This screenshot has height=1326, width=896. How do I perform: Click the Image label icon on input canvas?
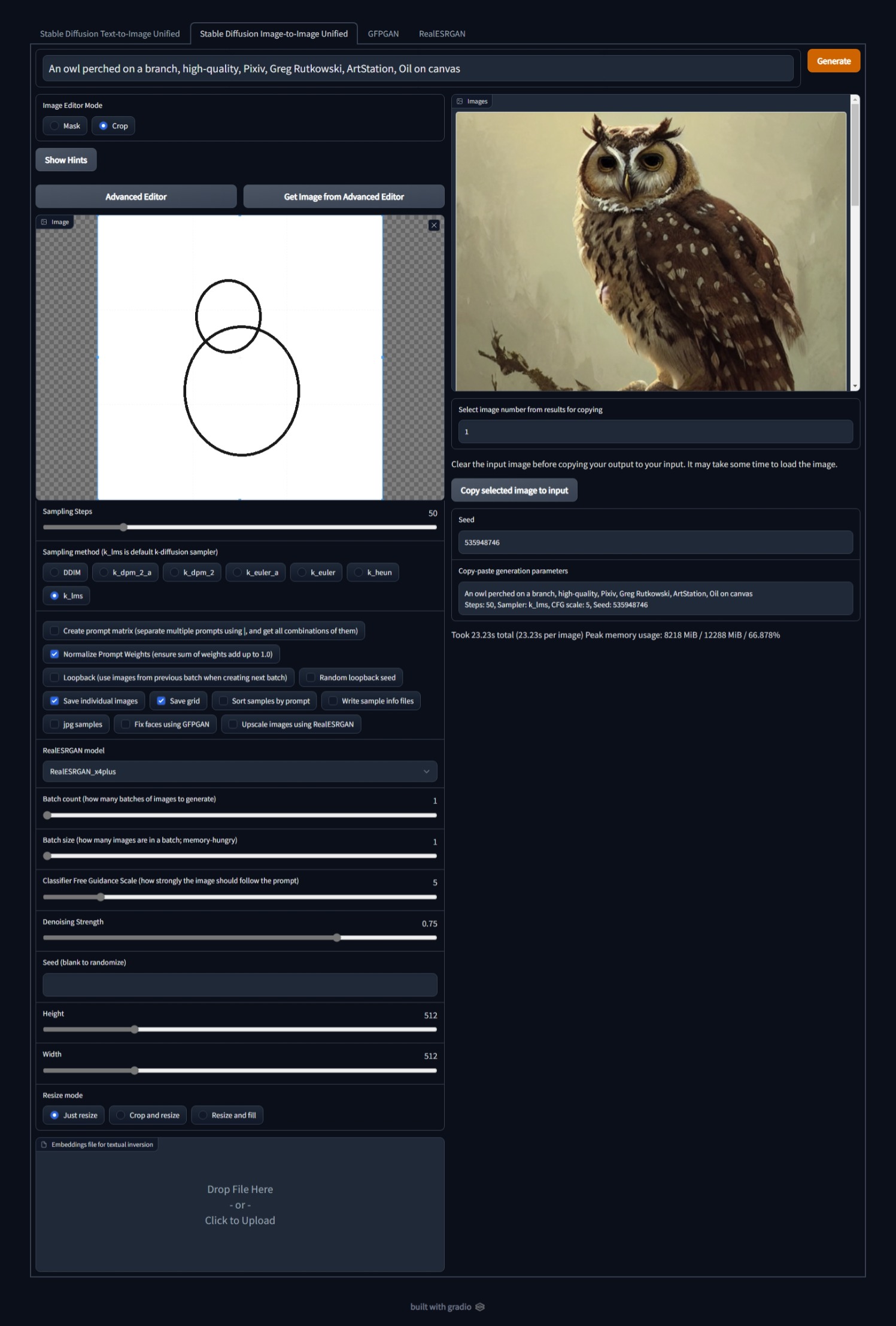coord(44,222)
